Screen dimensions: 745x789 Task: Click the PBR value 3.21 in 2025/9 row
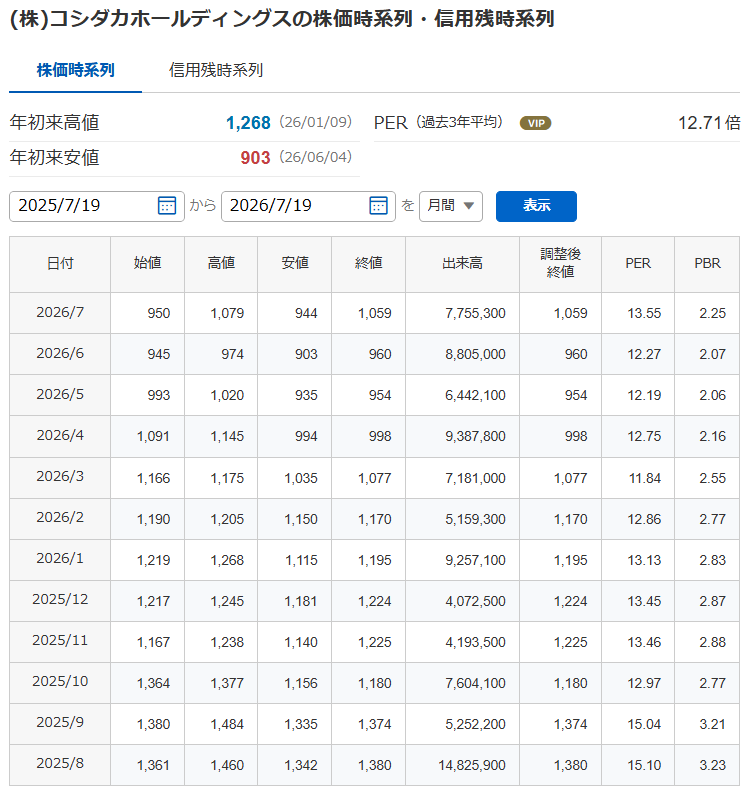[x=712, y=725]
